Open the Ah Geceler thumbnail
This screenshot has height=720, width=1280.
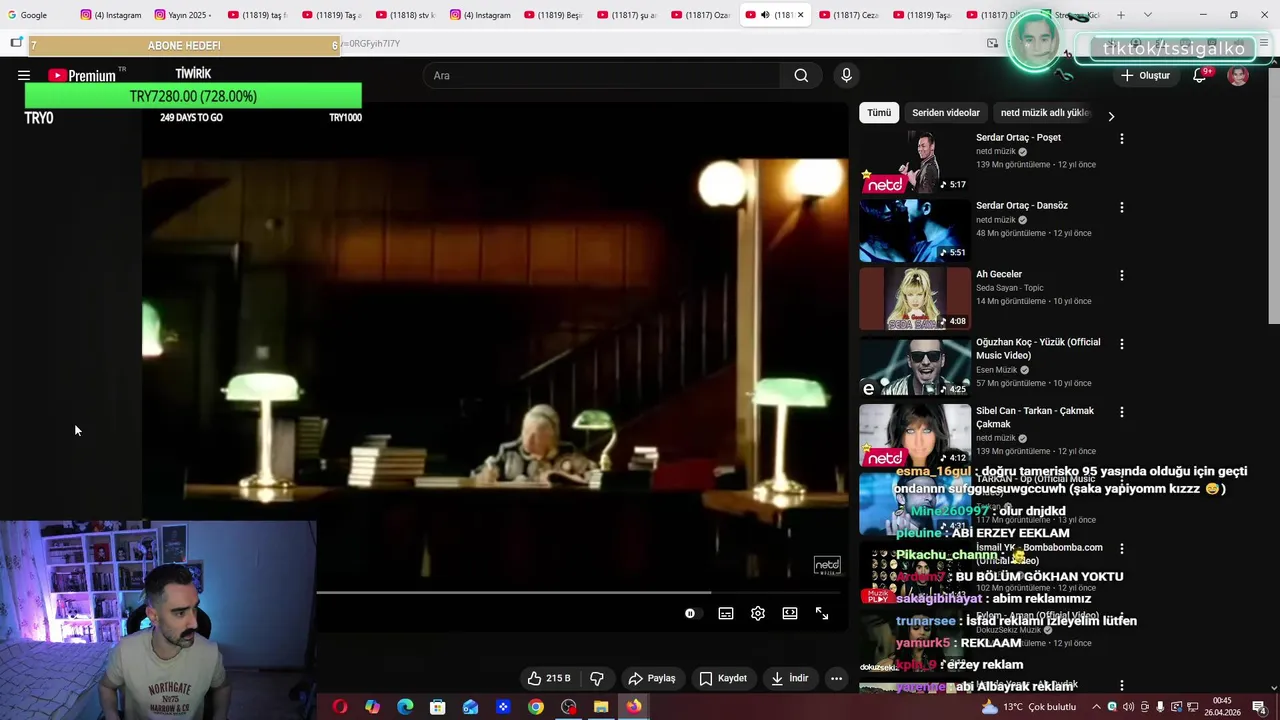[915, 299]
